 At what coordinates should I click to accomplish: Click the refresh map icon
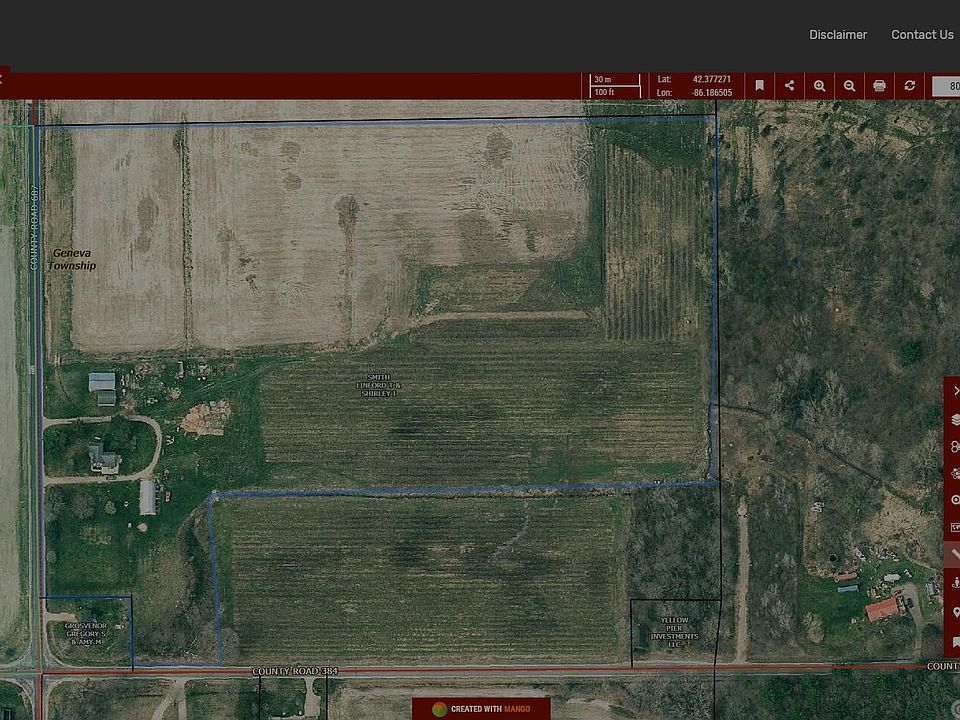tap(910, 86)
